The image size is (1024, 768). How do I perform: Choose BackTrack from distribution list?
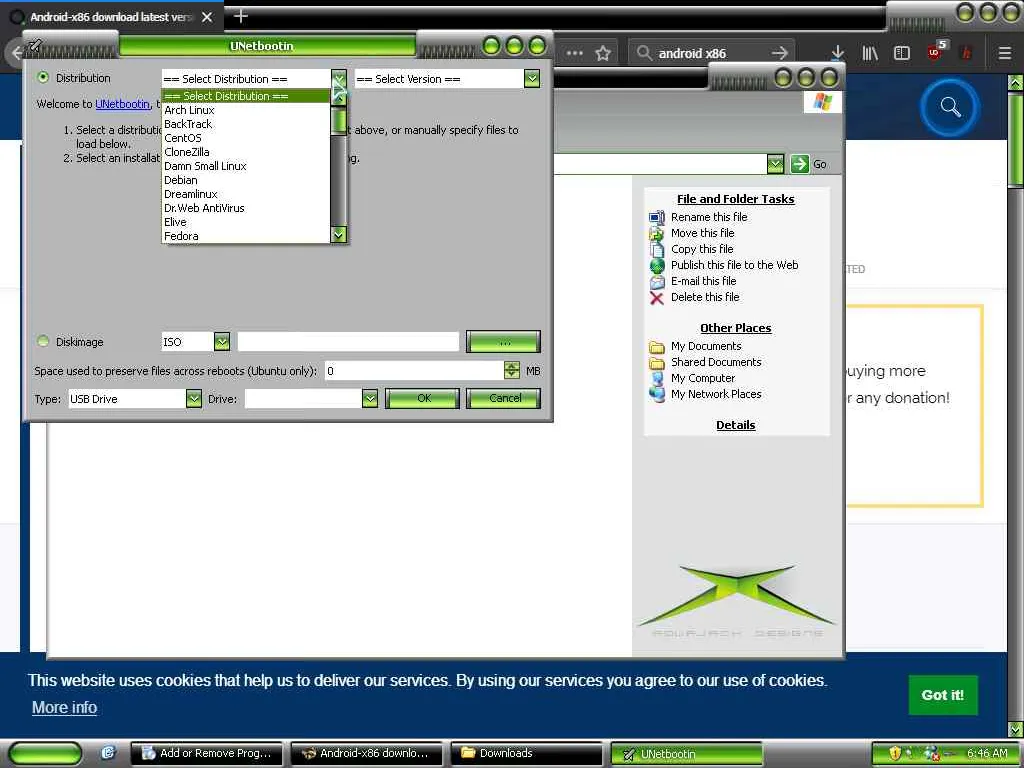245,124
